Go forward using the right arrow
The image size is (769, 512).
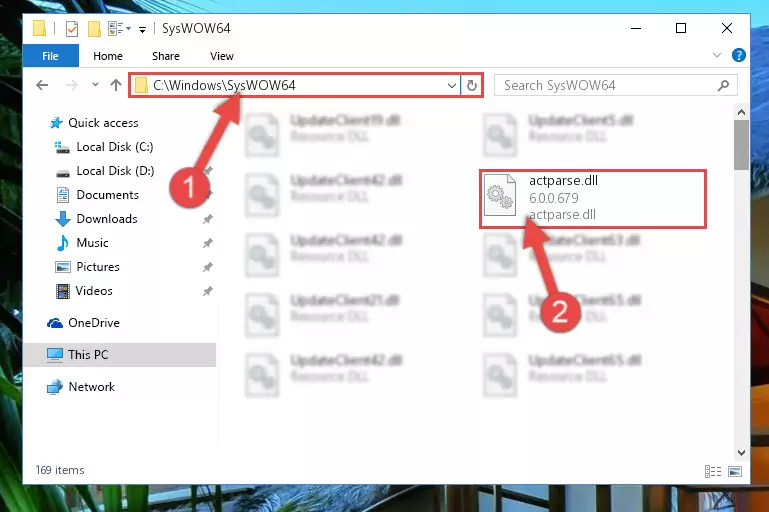[72, 85]
